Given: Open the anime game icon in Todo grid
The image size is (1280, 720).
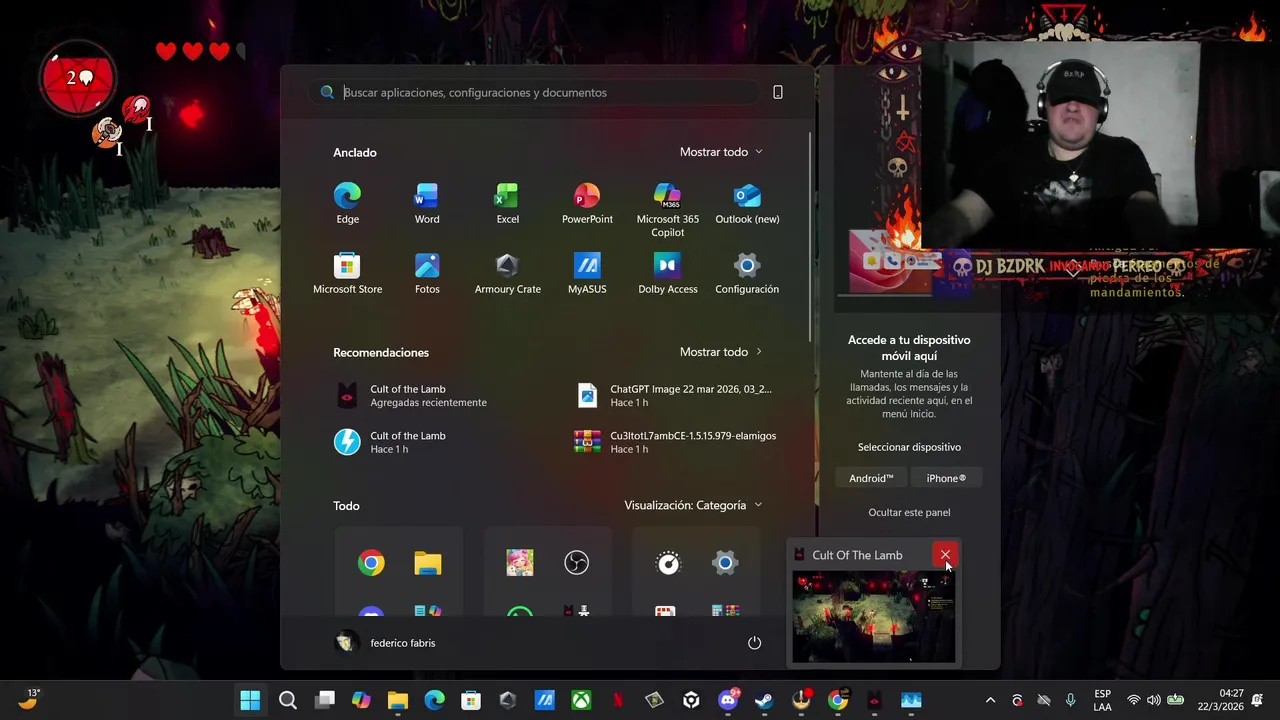Looking at the screenshot, I should (519, 563).
